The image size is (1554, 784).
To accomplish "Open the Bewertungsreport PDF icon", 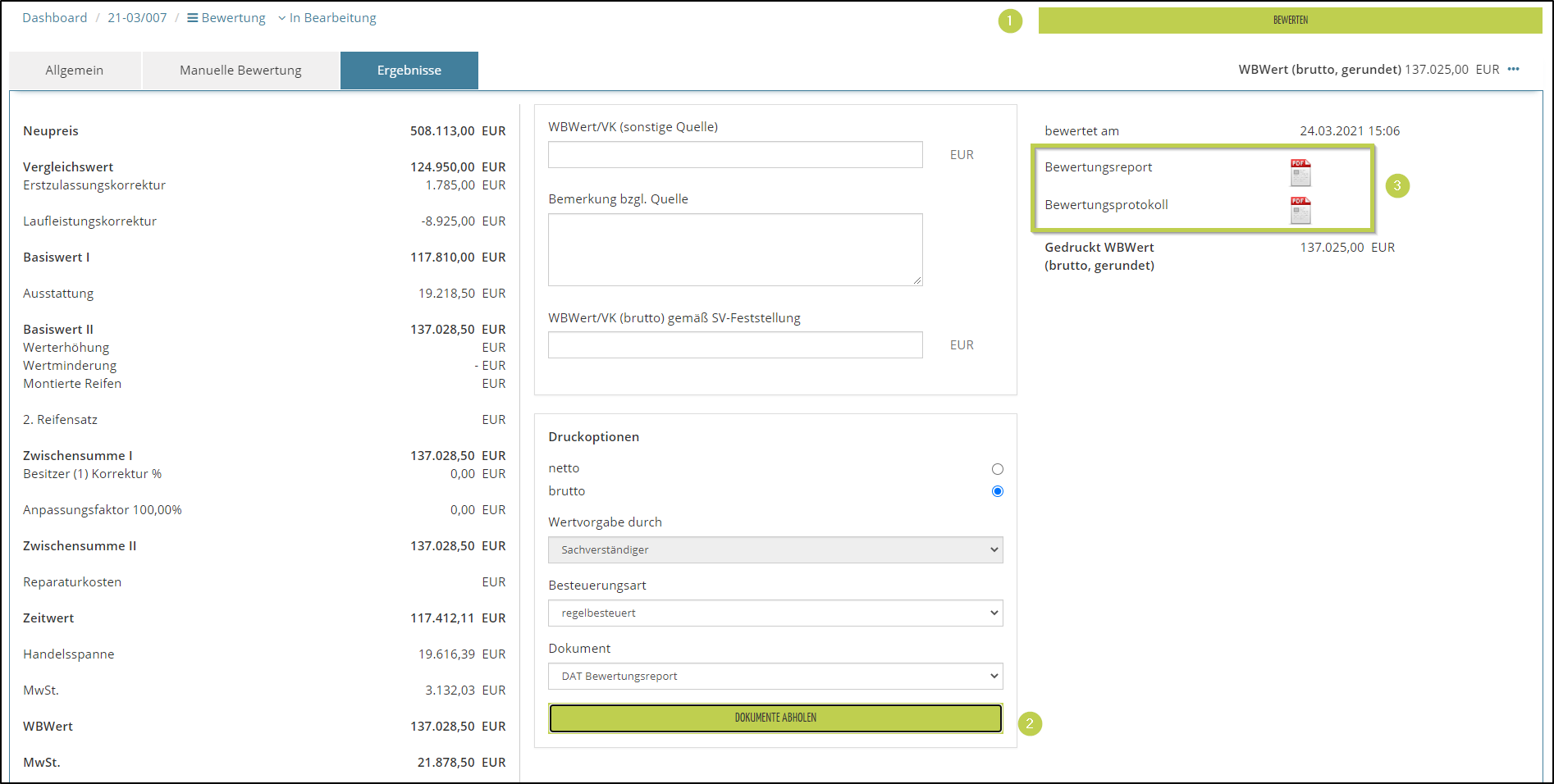I will click(1300, 172).
